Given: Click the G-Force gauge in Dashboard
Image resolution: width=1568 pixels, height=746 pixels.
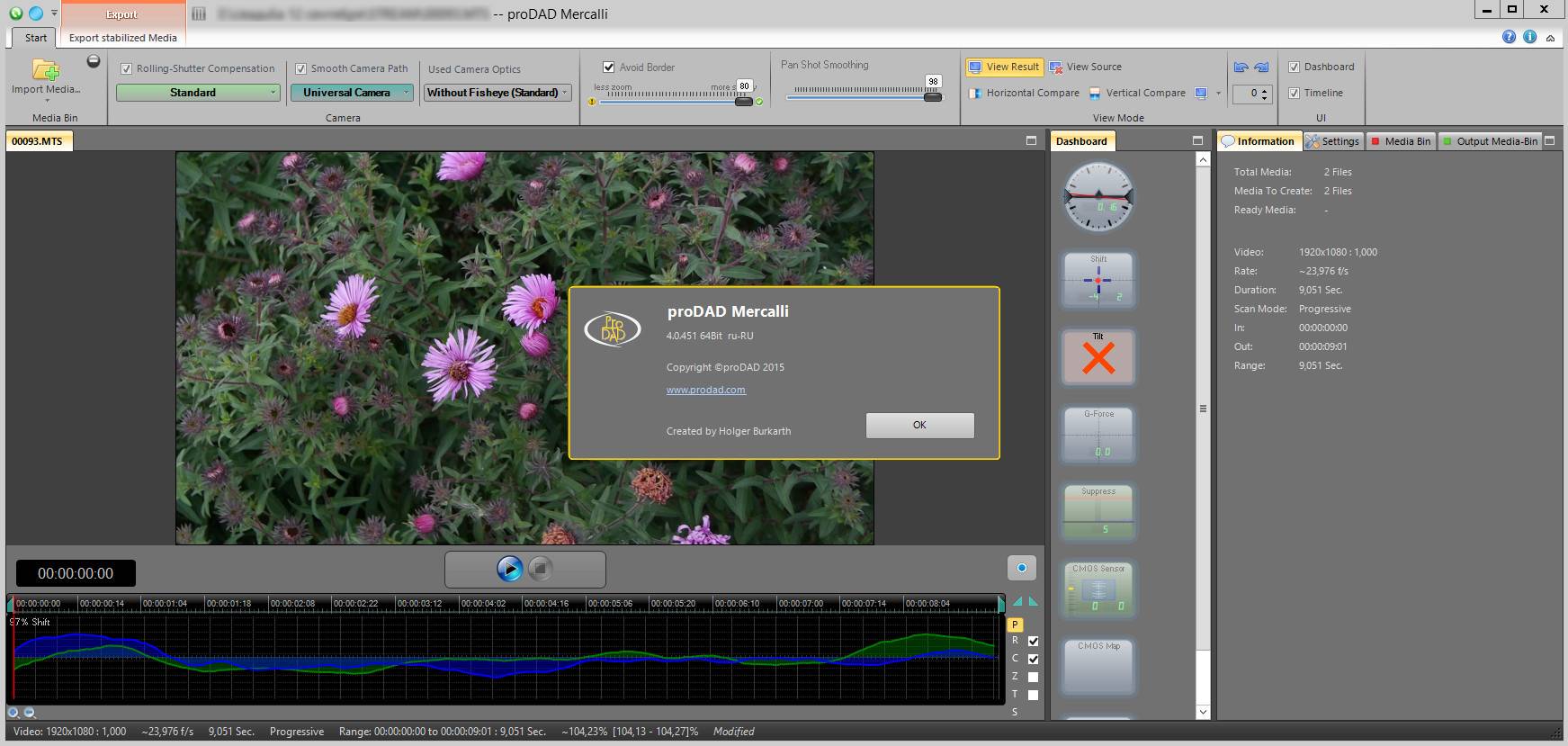Looking at the screenshot, I should point(1098,435).
